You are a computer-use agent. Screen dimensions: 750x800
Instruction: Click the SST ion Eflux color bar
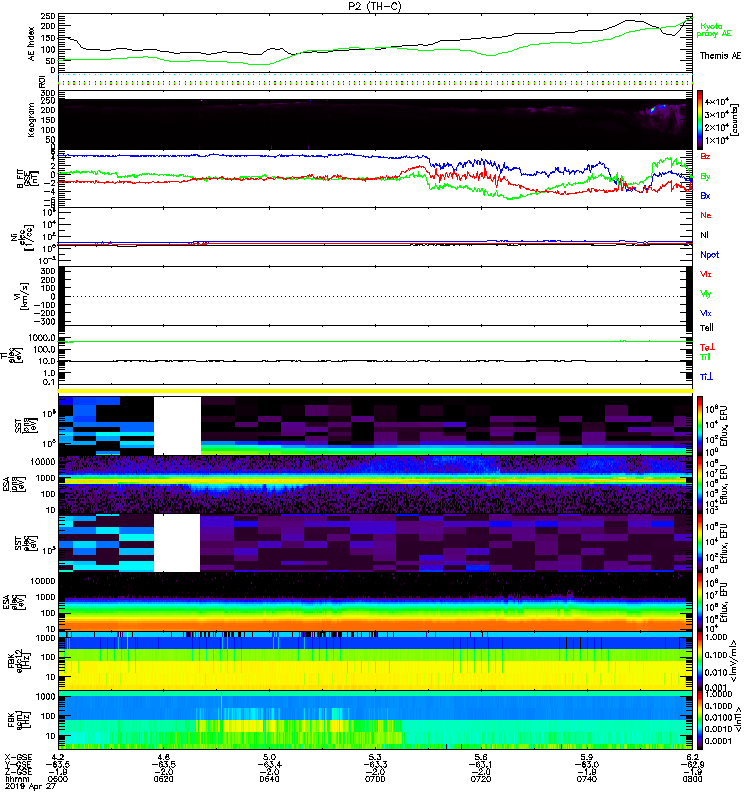pos(700,426)
